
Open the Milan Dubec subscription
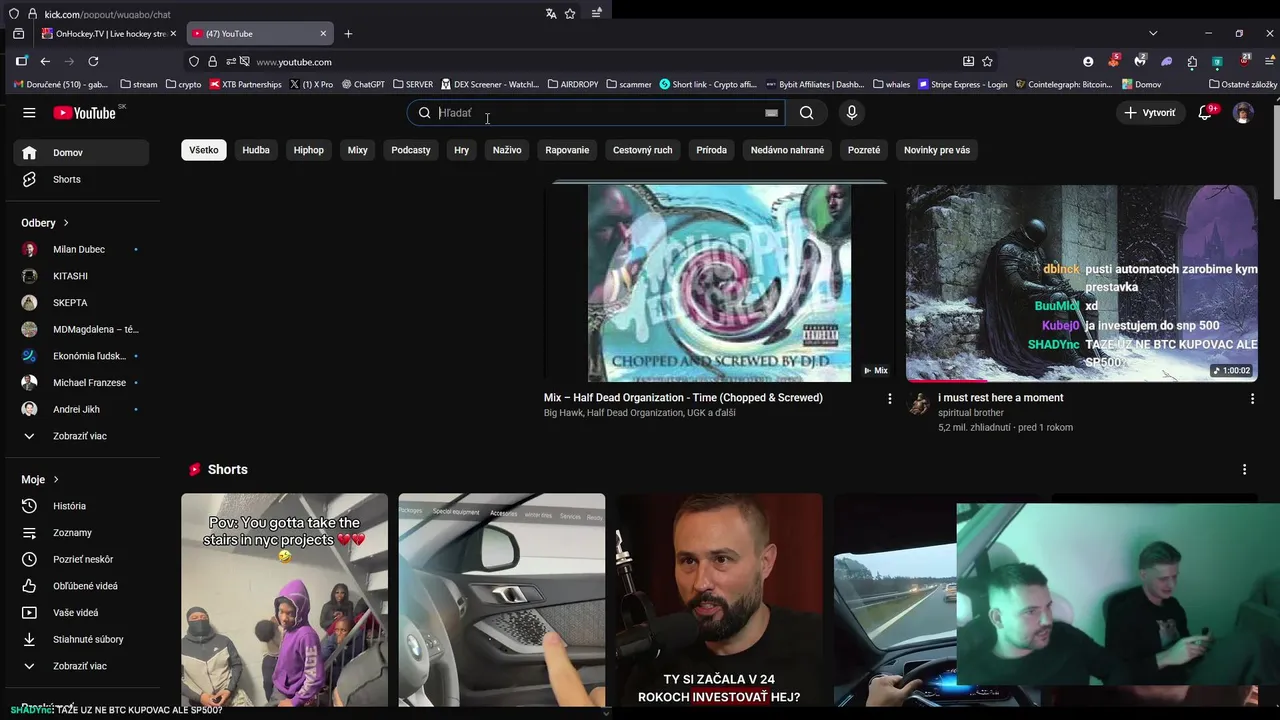[81, 249]
